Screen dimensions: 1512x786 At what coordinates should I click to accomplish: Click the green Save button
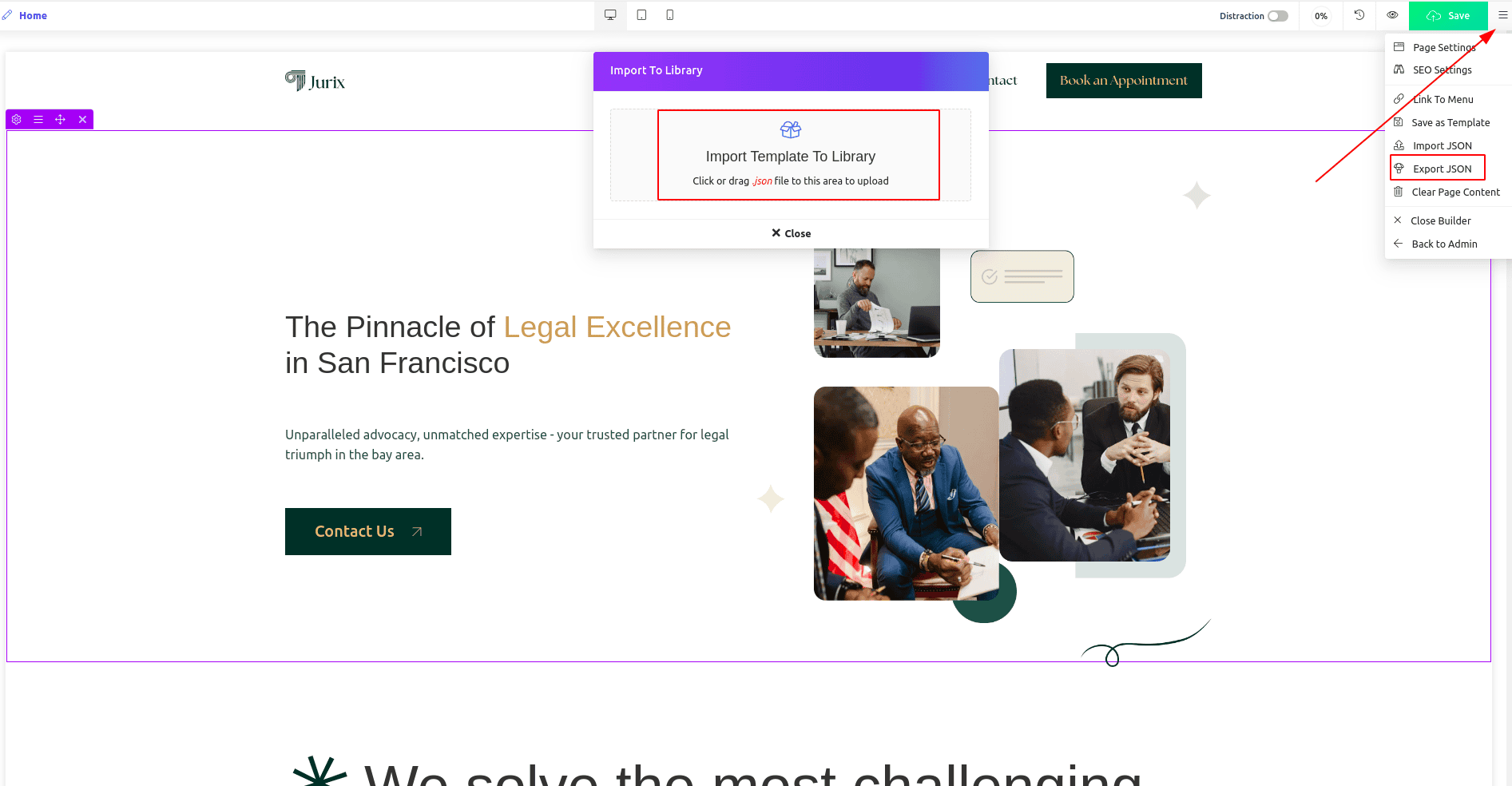(x=1447, y=15)
